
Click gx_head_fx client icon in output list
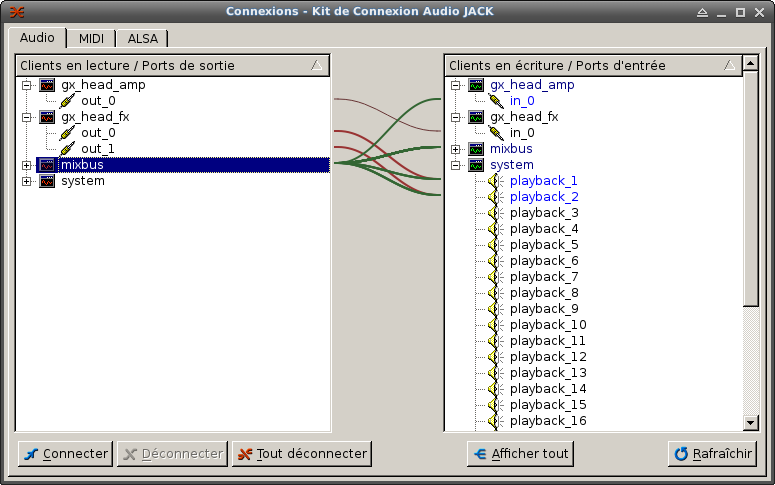pyautogui.click(x=47, y=117)
